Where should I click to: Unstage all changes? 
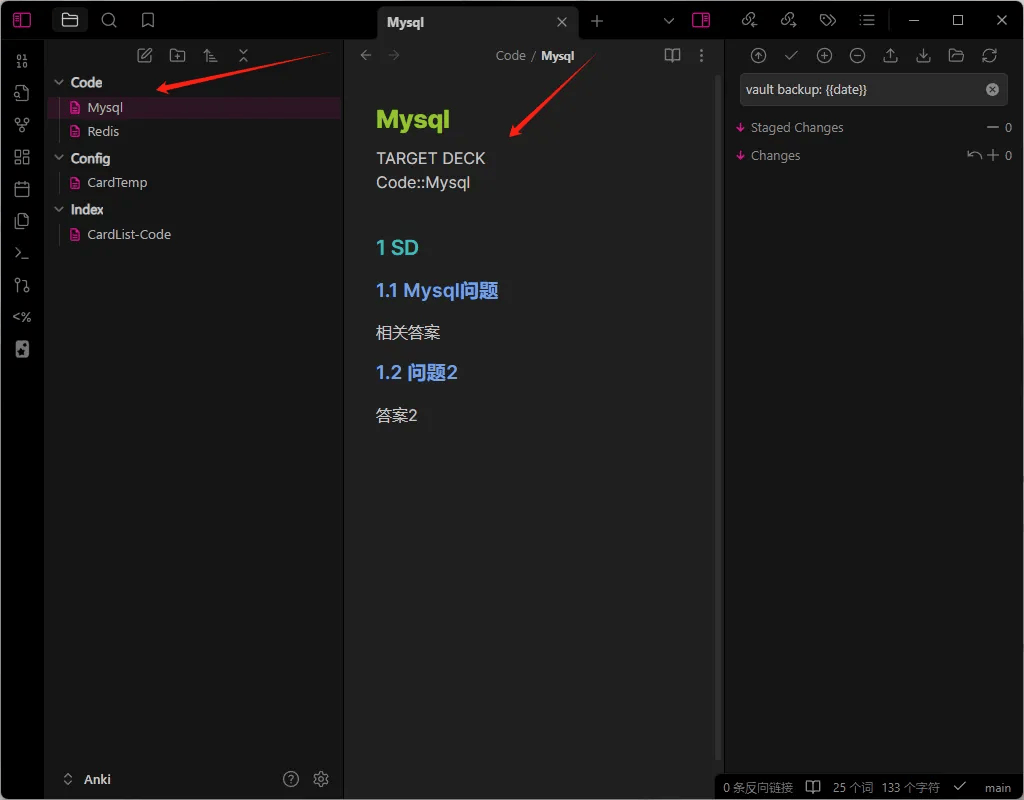tap(857, 56)
